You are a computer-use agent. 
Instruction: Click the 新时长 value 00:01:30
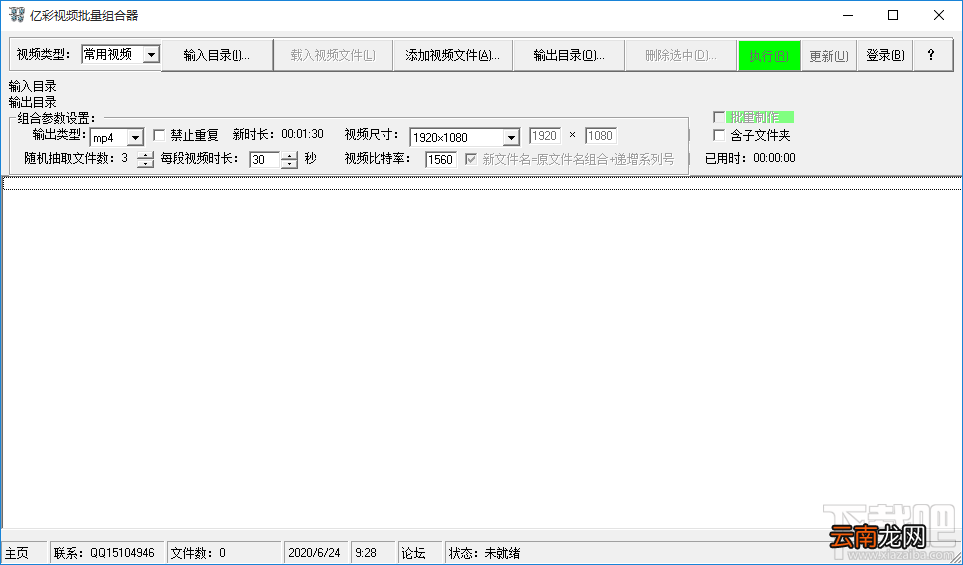302,134
